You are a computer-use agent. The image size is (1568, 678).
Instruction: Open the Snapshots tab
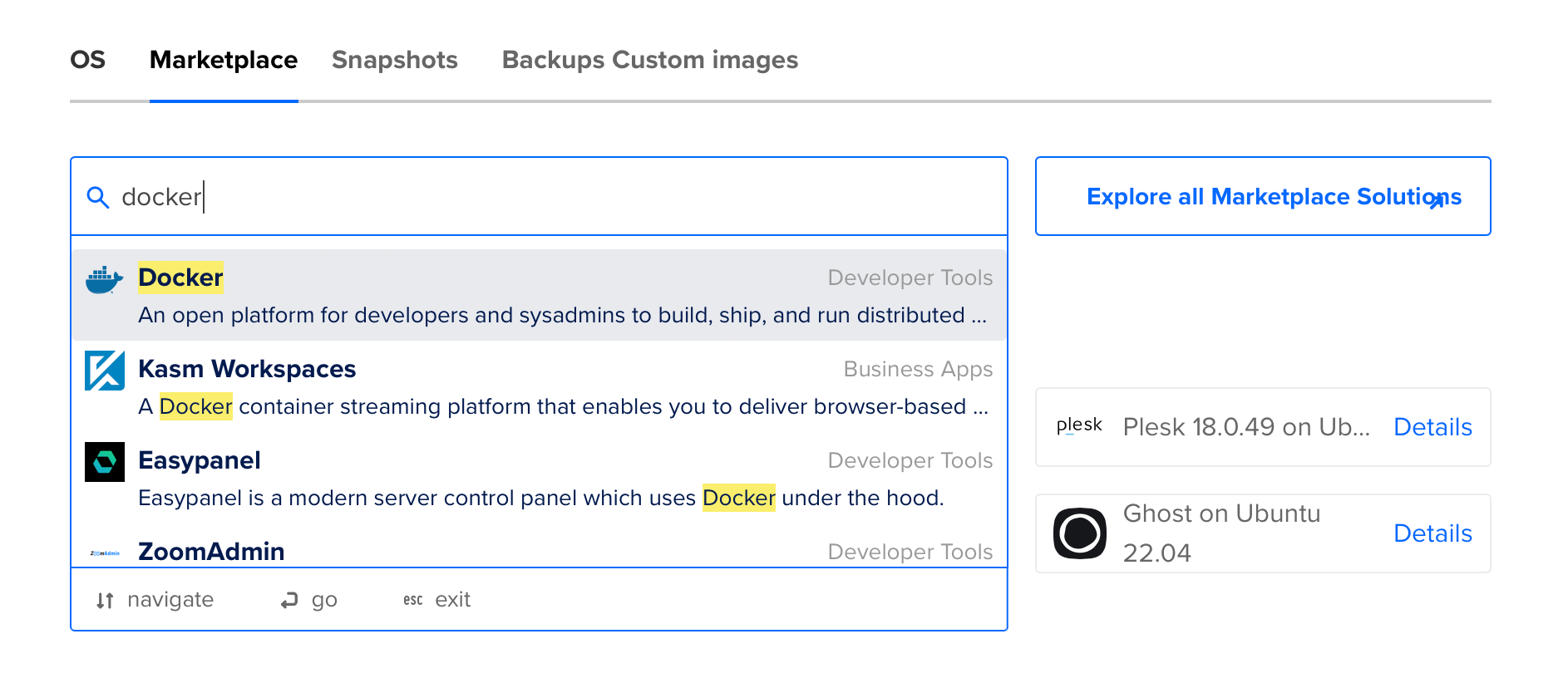coord(394,60)
